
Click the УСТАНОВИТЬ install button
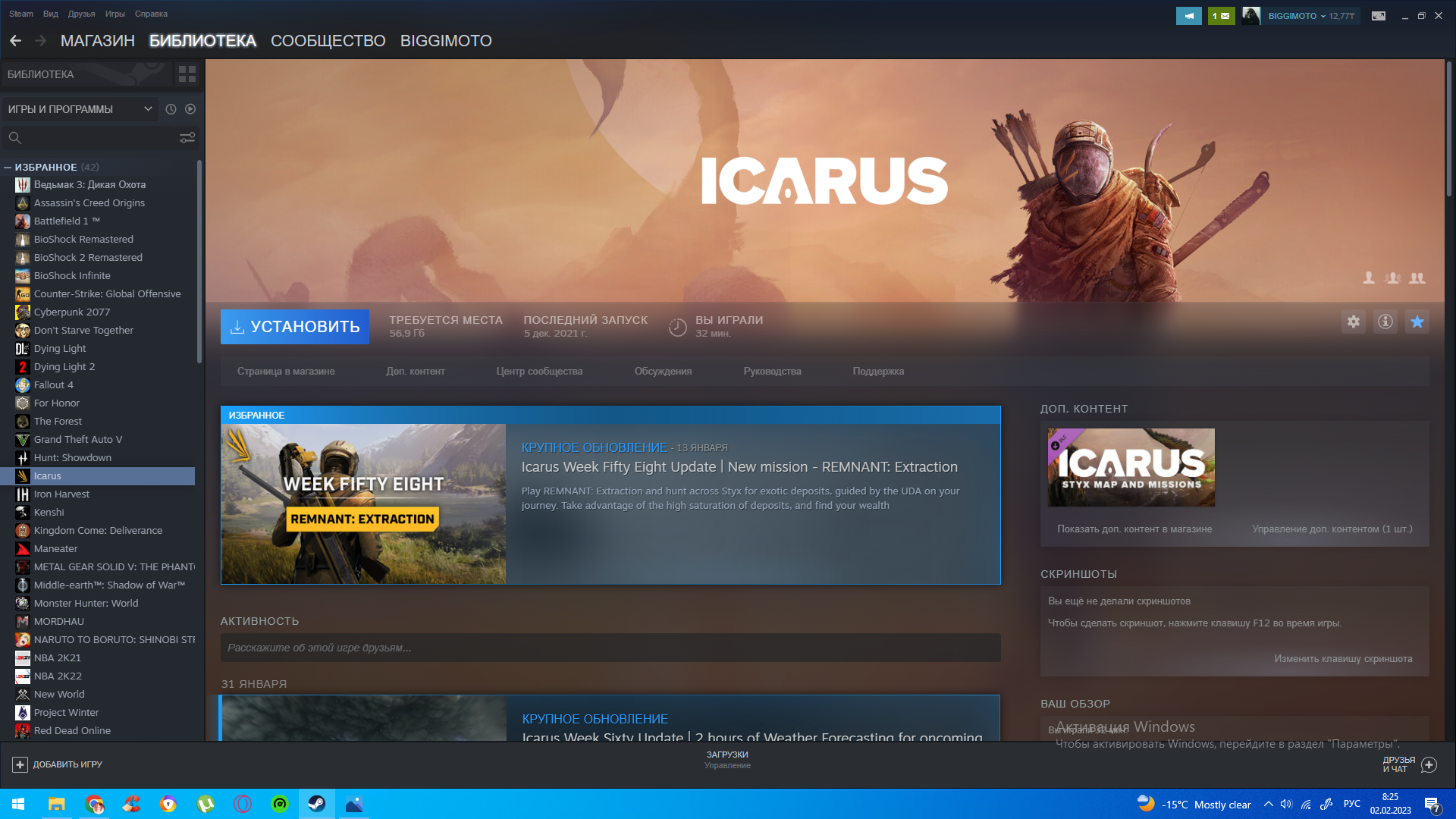click(x=295, y=327)
